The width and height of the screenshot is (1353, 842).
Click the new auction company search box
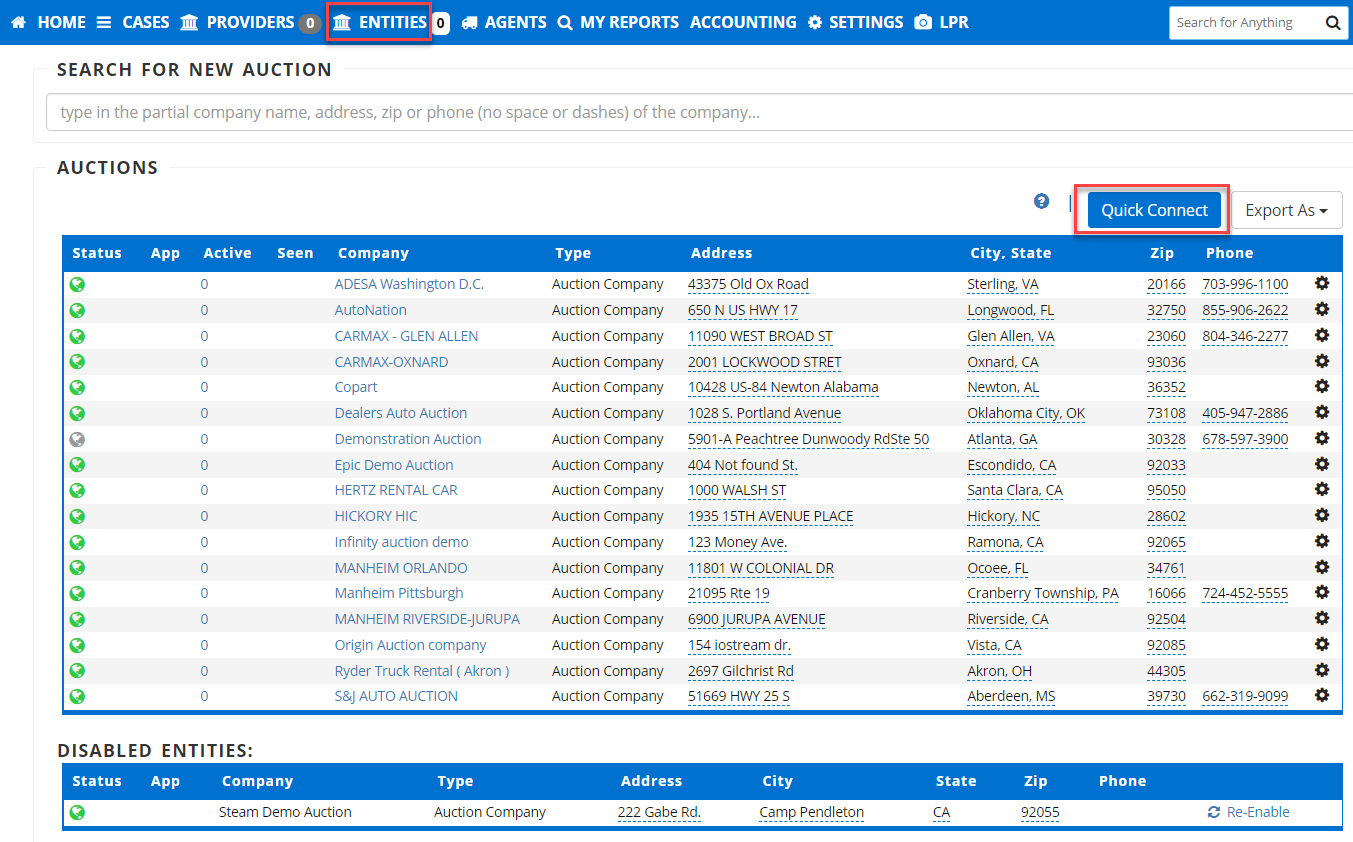click(x=699, y=112)
